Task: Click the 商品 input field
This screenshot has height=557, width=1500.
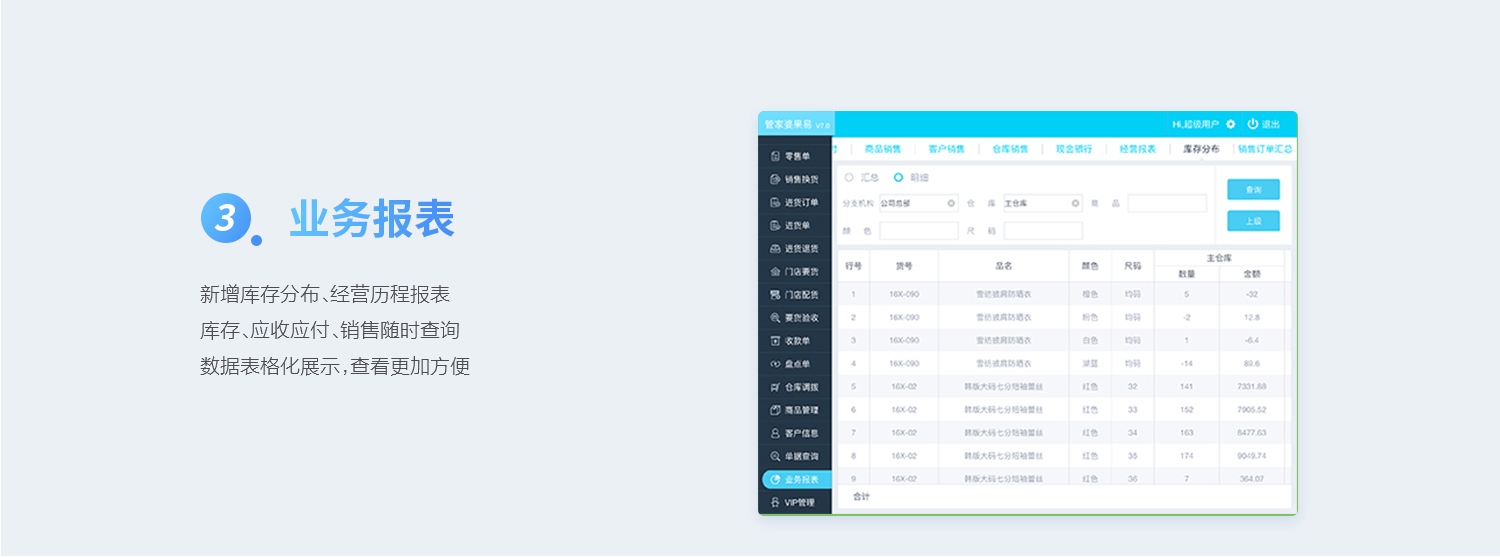Action: (x=1167, y=203)
